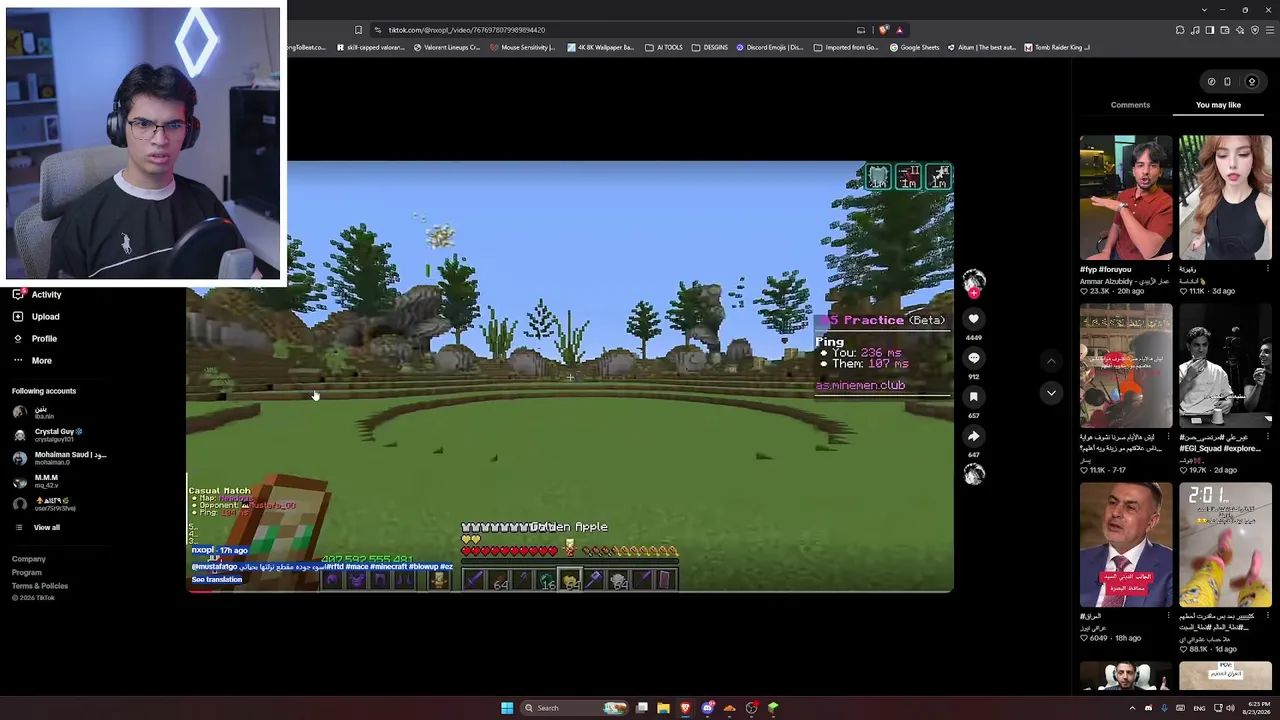The height and width of the screenshot is (720, 1280).
Task: Open Crystal Guy following account
Action: [x=48, y=435]
